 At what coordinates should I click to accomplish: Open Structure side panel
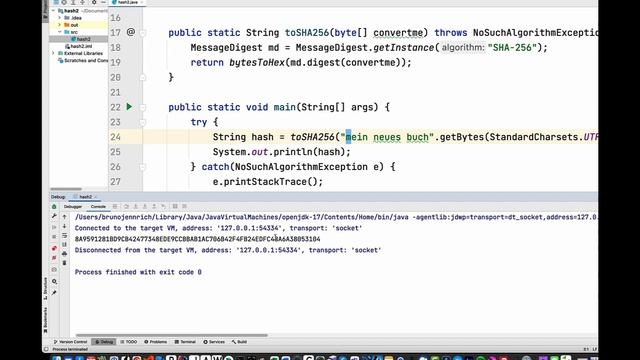[x=45, y=288]
